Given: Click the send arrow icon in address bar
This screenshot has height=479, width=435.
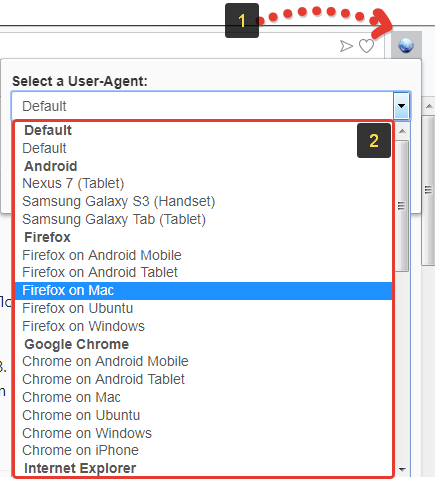Looking at the screenshot, I should click(346, 46).
